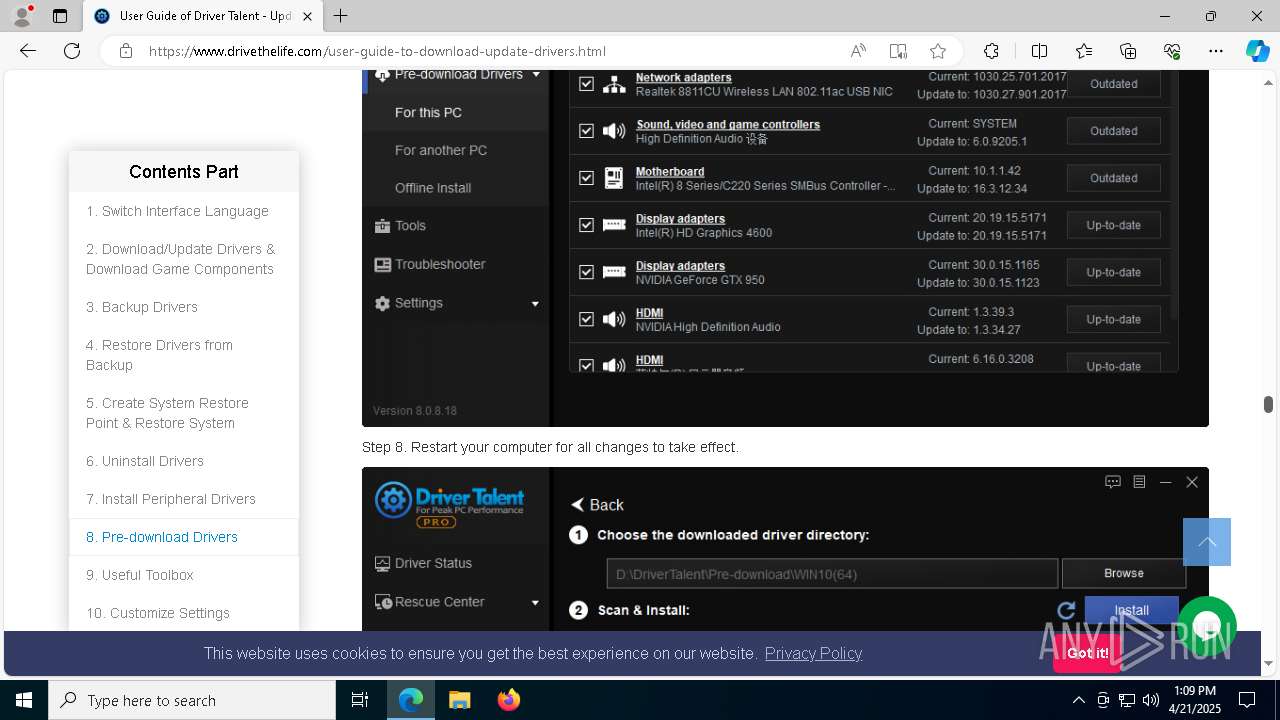This screenshot has width=1280, height=720.
Task: Open the notification center icon
Action: [x=1247, y=700]
